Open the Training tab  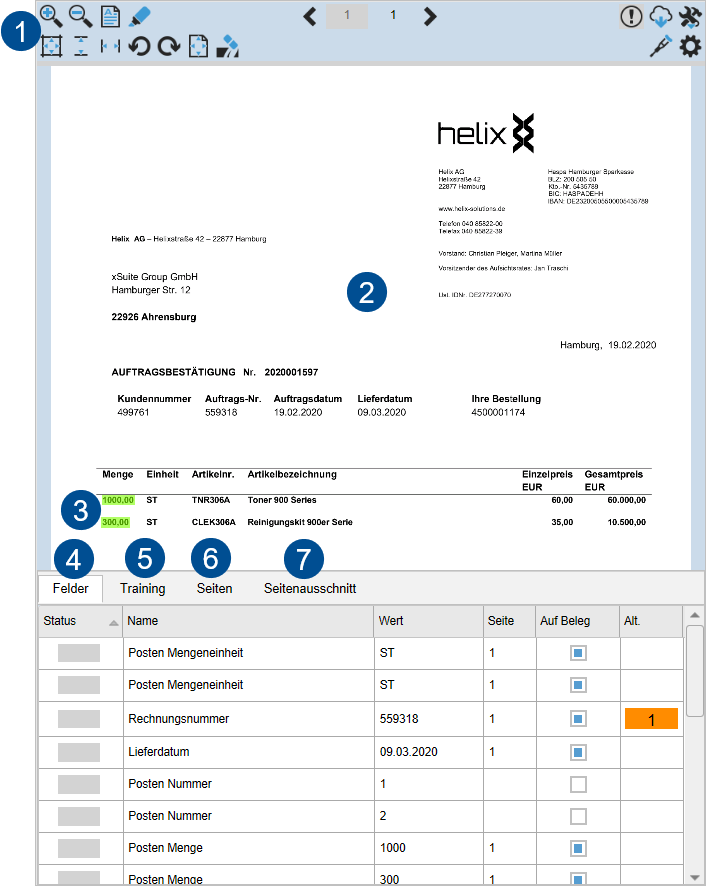click(x=142, y=588)
